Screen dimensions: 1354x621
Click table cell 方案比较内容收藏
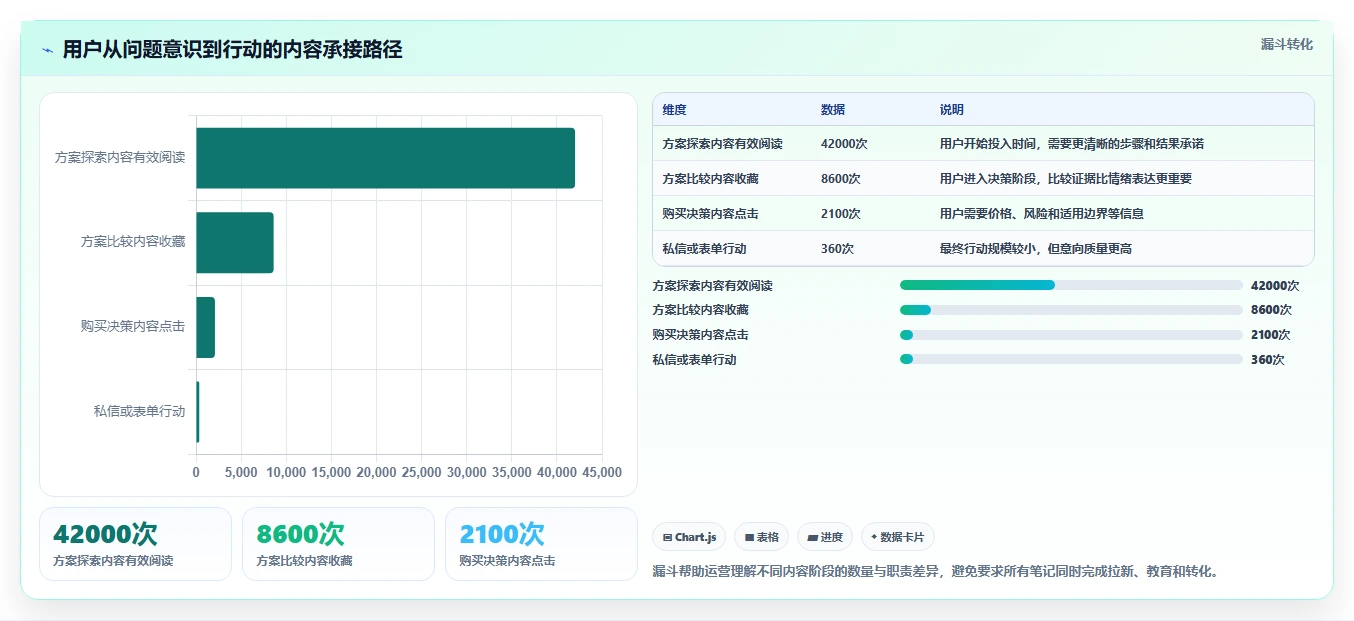tap(710, 179)
